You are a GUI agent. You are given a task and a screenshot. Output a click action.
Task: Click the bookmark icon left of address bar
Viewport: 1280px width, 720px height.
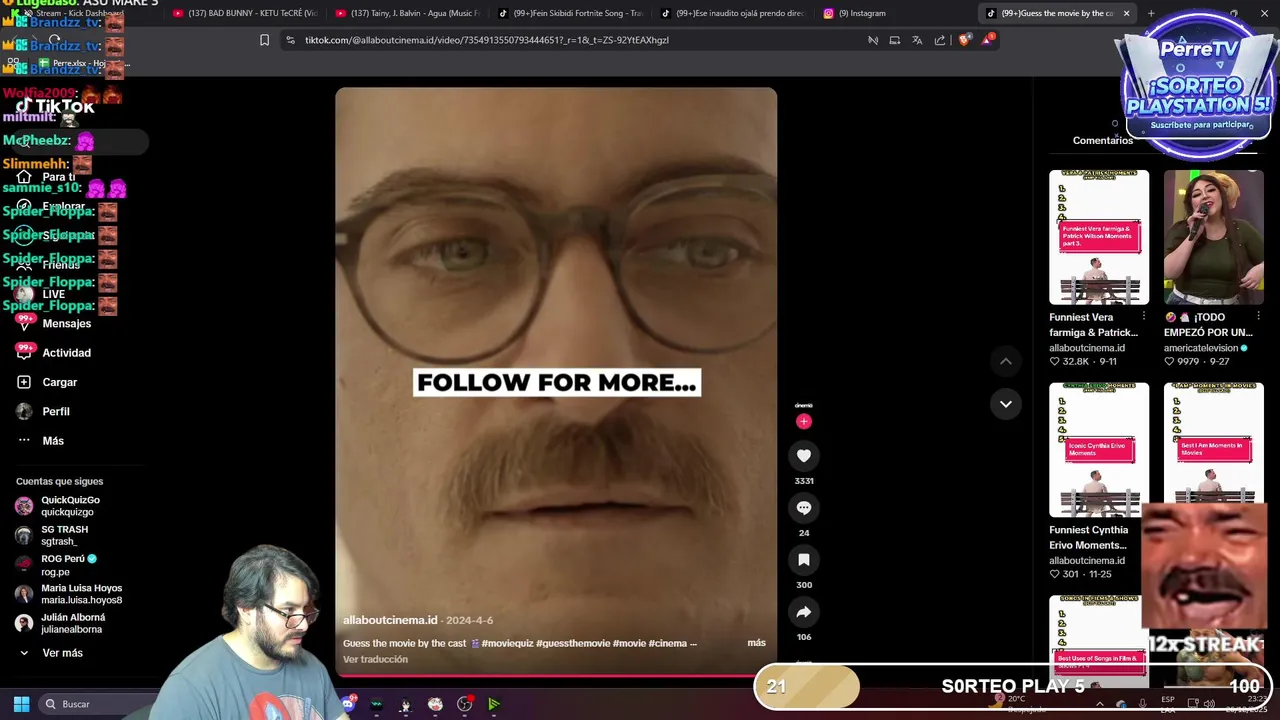point(264,40)
